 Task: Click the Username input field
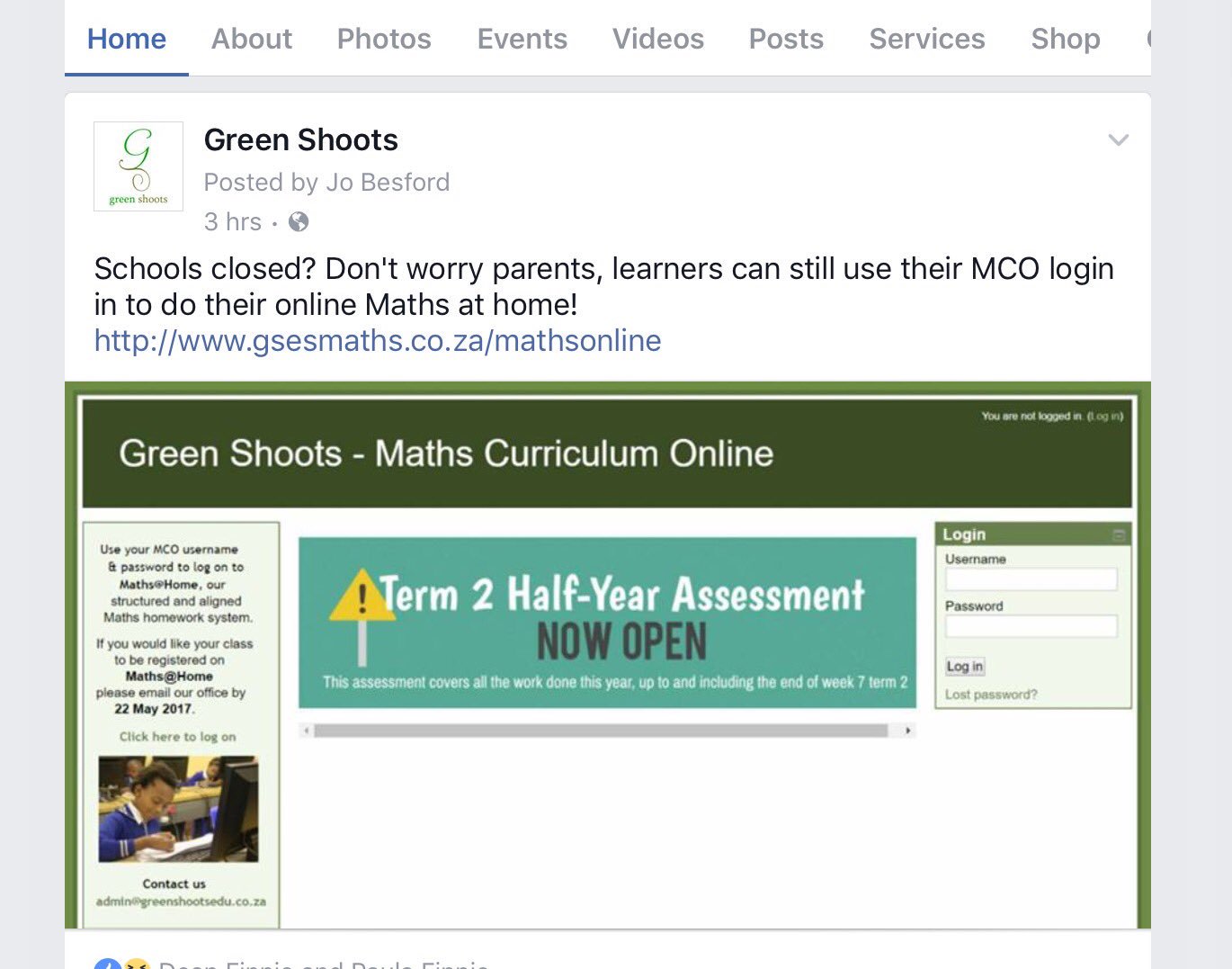click(x=1031, y=579)
